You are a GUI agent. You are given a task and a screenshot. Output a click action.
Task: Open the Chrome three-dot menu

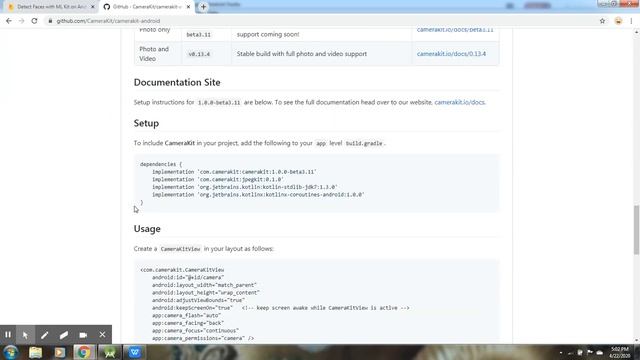[x=631, y=21]
